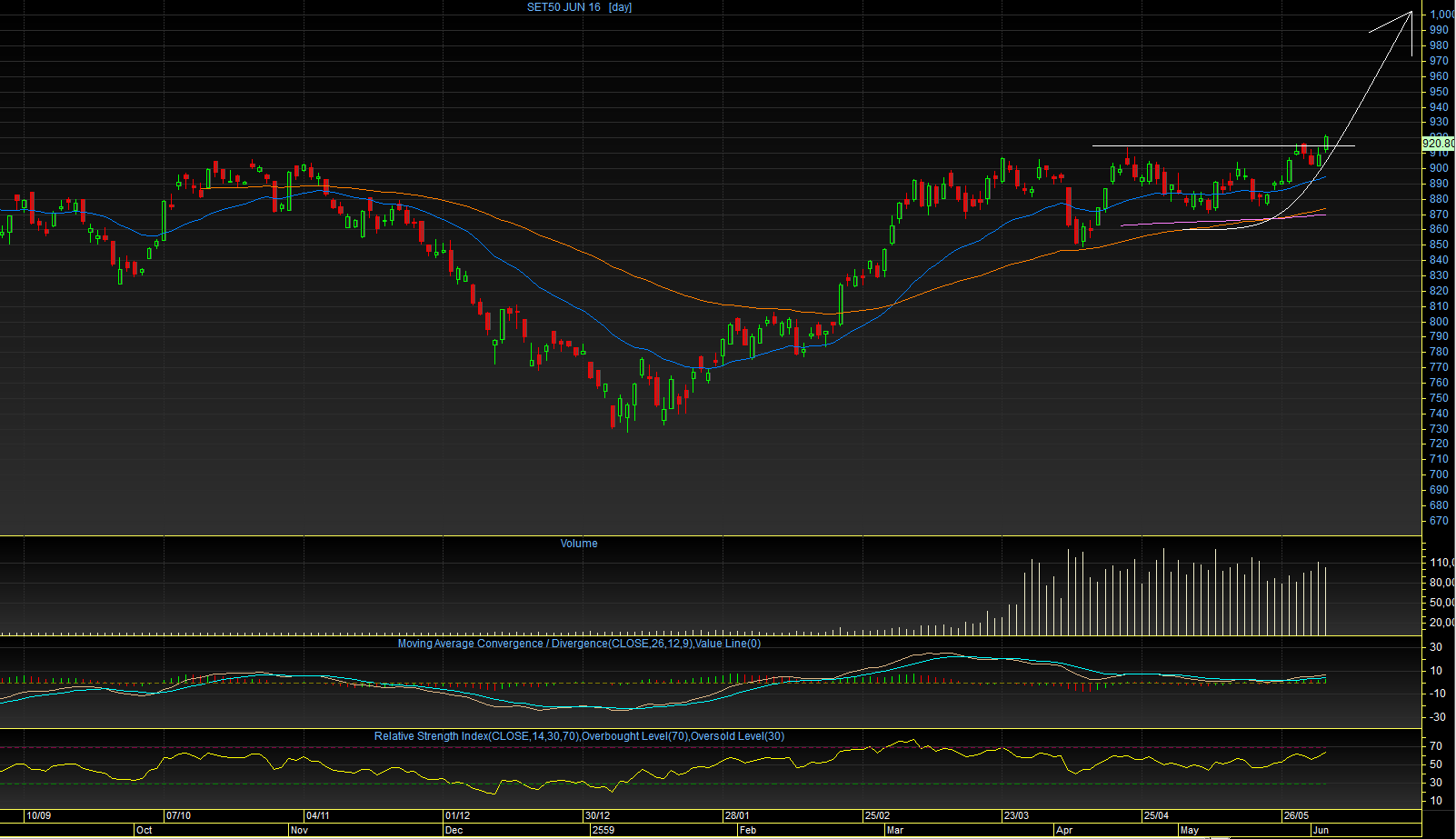The image size is (1456, 839).
Task: Select the 50 label on the RSI axis
Action: [x=1436, y=764]
